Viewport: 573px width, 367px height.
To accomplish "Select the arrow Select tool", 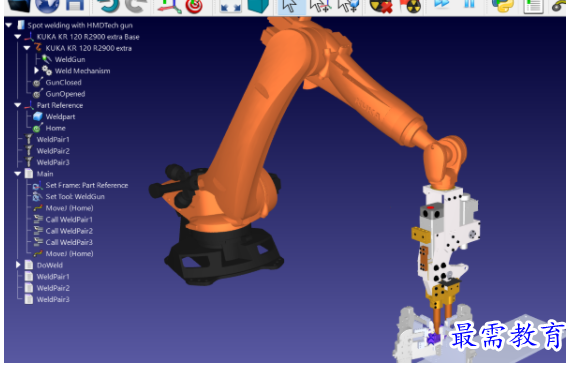I will pyautogui.click(x=291, y=5).
